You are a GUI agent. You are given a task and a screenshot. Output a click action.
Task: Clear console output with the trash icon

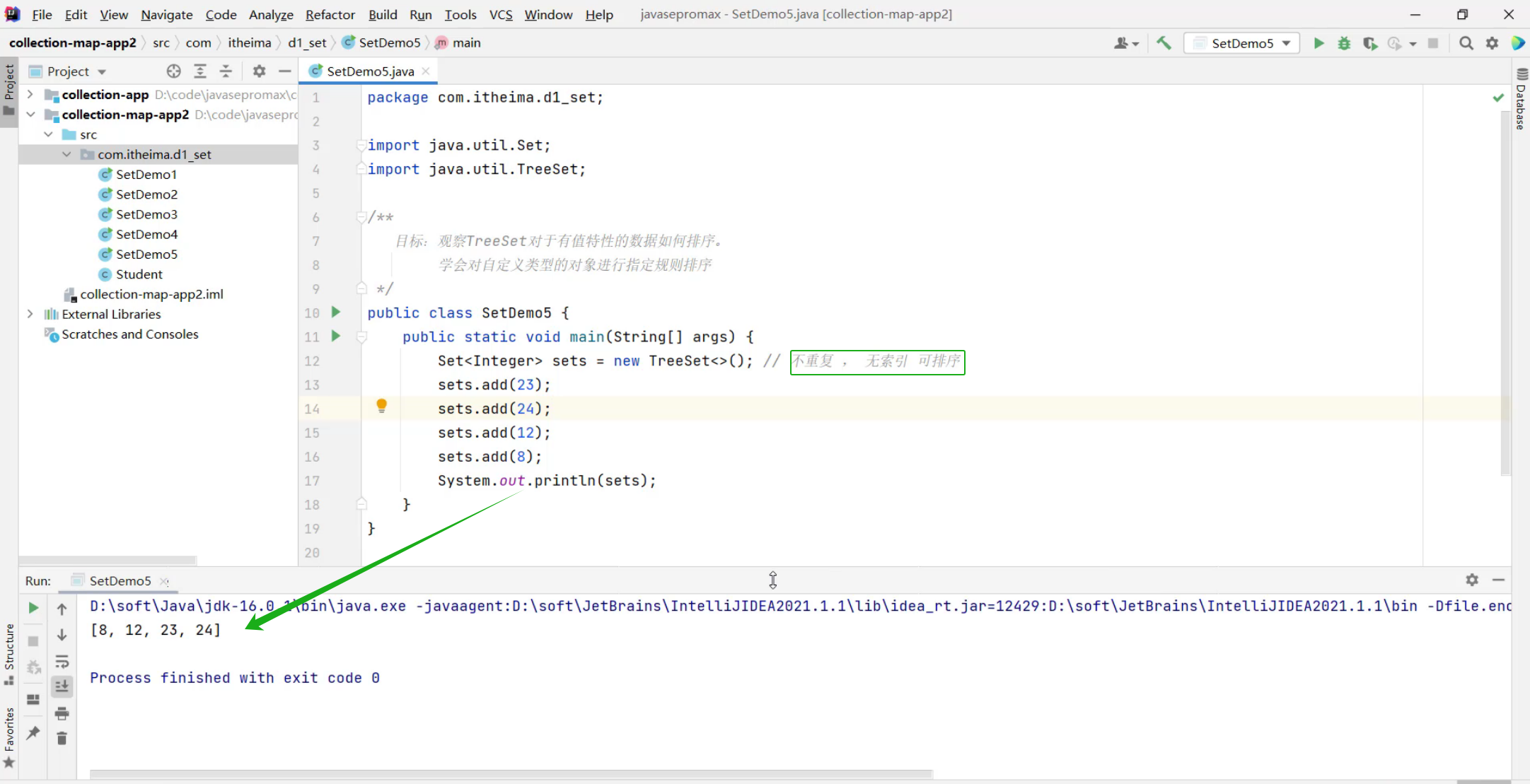tap(62, 739)
